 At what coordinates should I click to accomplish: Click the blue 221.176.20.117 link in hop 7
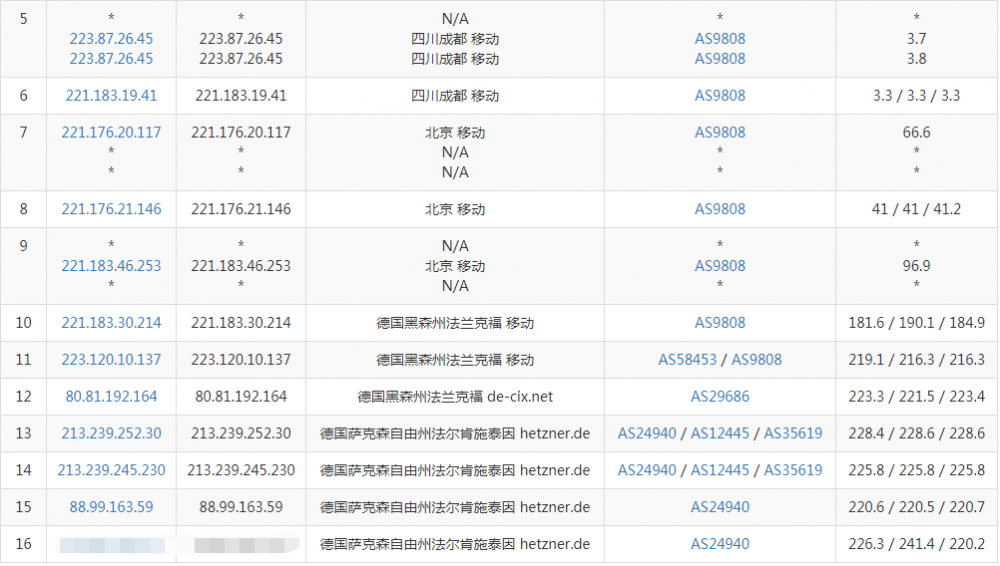(111, 133)
